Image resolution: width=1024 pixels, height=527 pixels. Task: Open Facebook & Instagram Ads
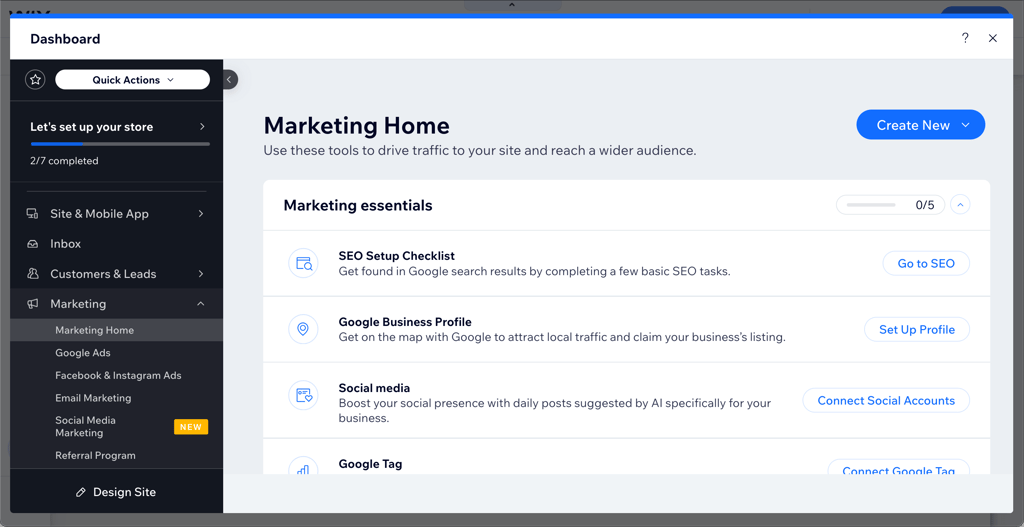116,375
